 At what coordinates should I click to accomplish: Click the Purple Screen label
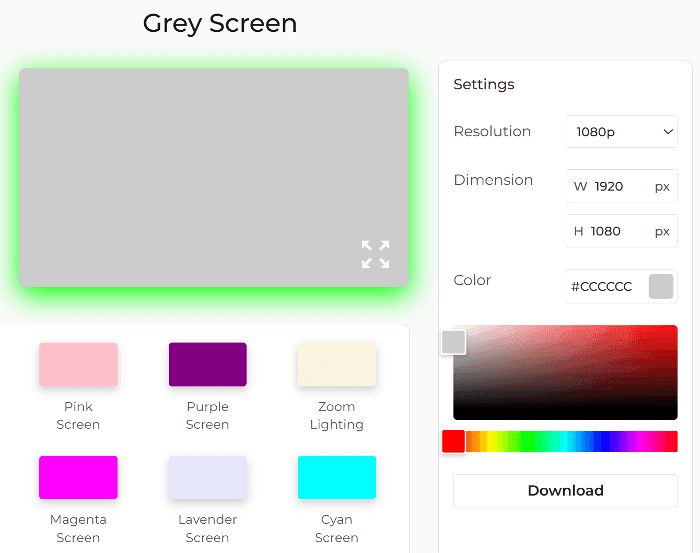click(208, 416)
